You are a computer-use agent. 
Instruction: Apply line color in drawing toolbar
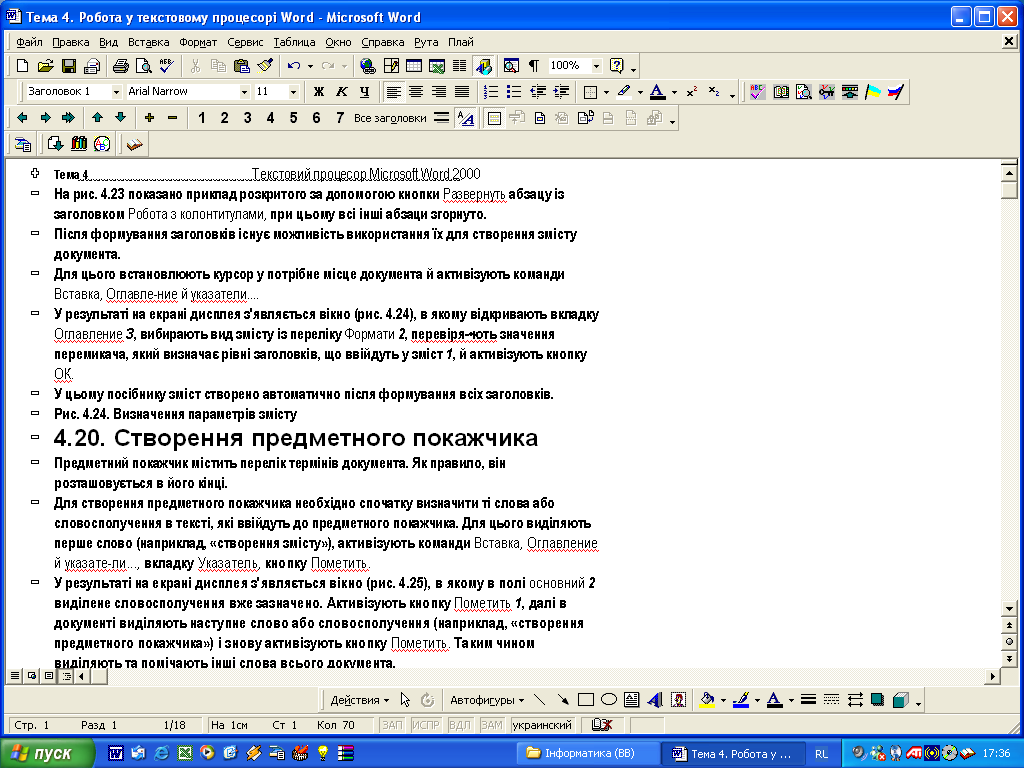(741, 700)
